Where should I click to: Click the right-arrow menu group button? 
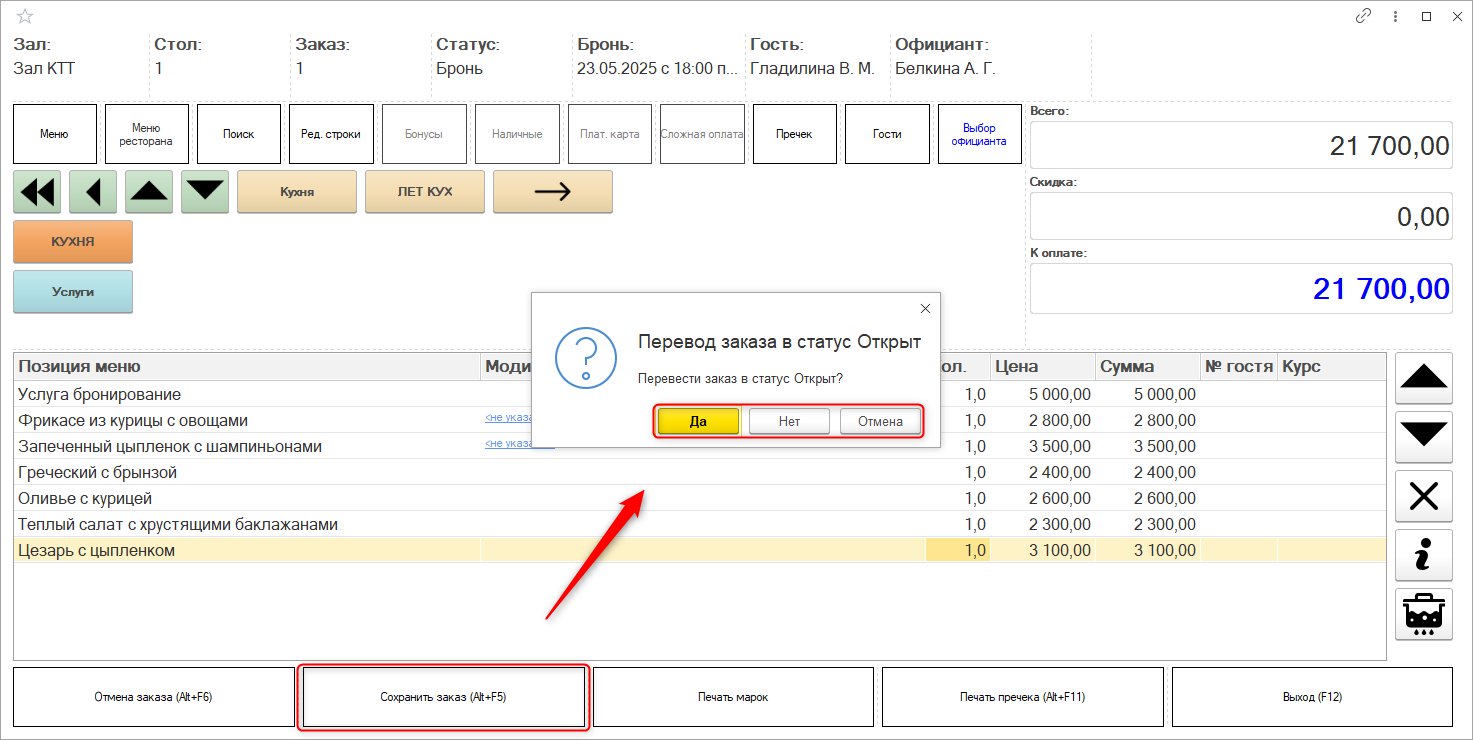(x=552, y=192)
